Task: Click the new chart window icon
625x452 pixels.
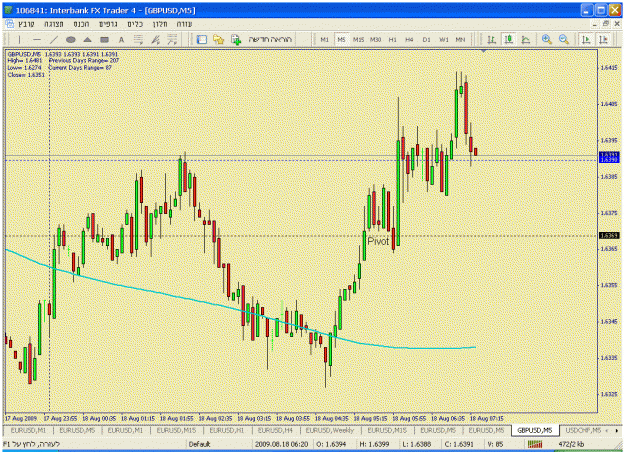Action: pos(202,39)
